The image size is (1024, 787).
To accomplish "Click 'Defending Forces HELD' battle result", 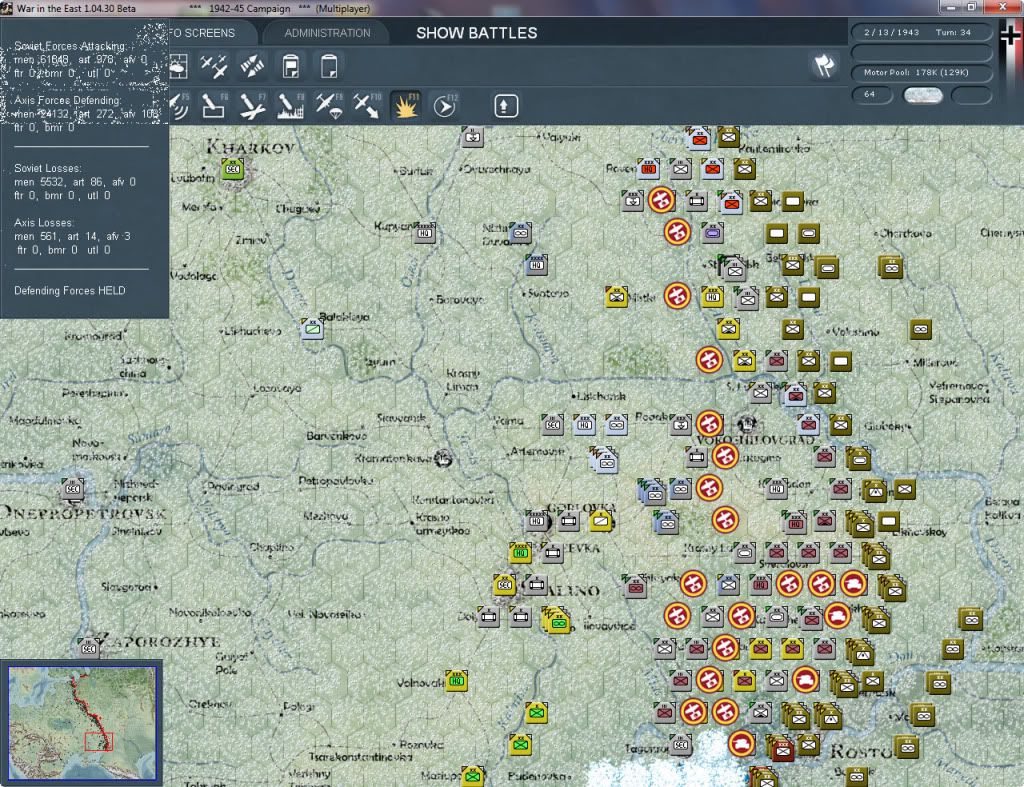I will point(70,291).
